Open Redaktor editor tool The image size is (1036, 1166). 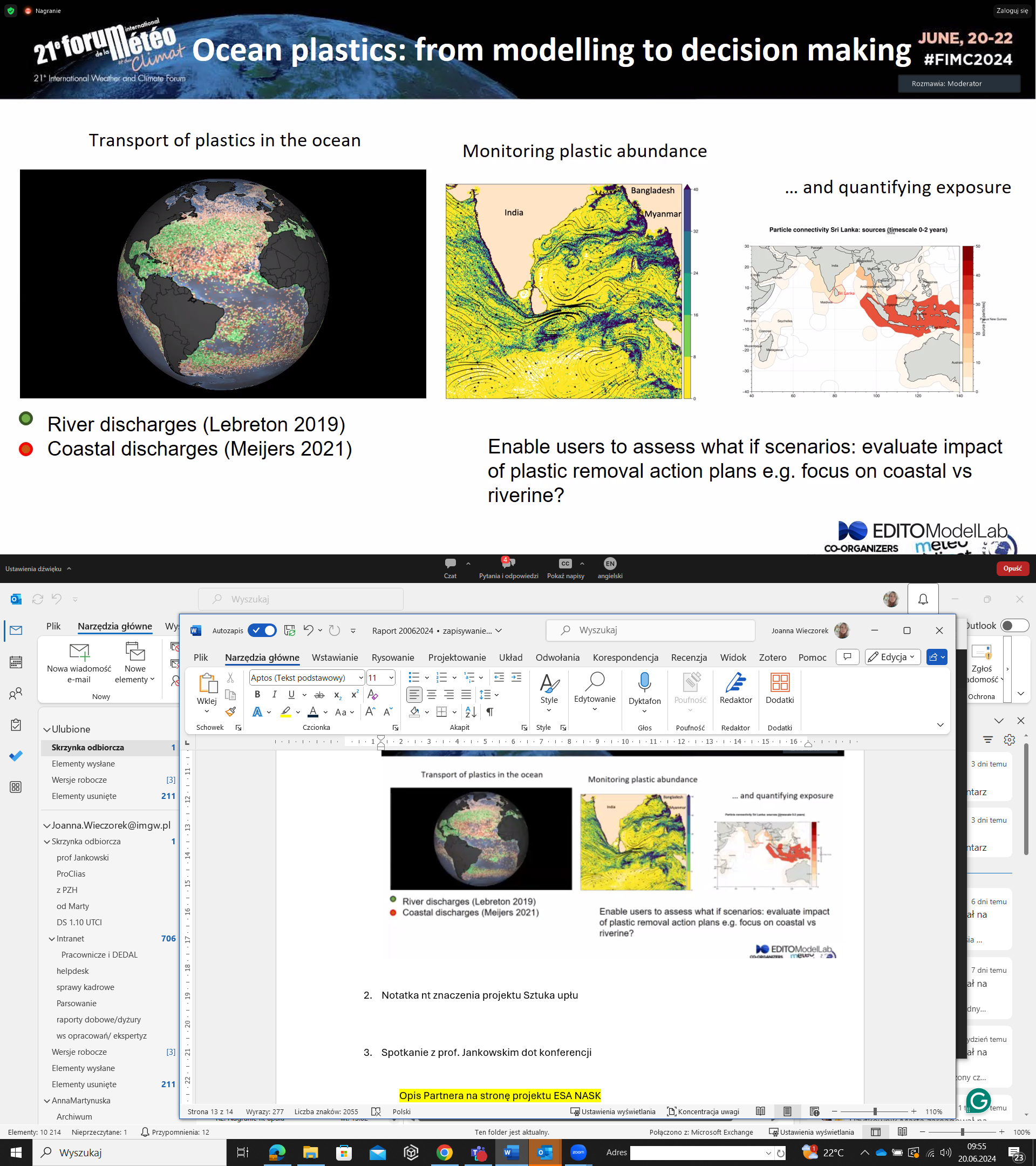735,688
